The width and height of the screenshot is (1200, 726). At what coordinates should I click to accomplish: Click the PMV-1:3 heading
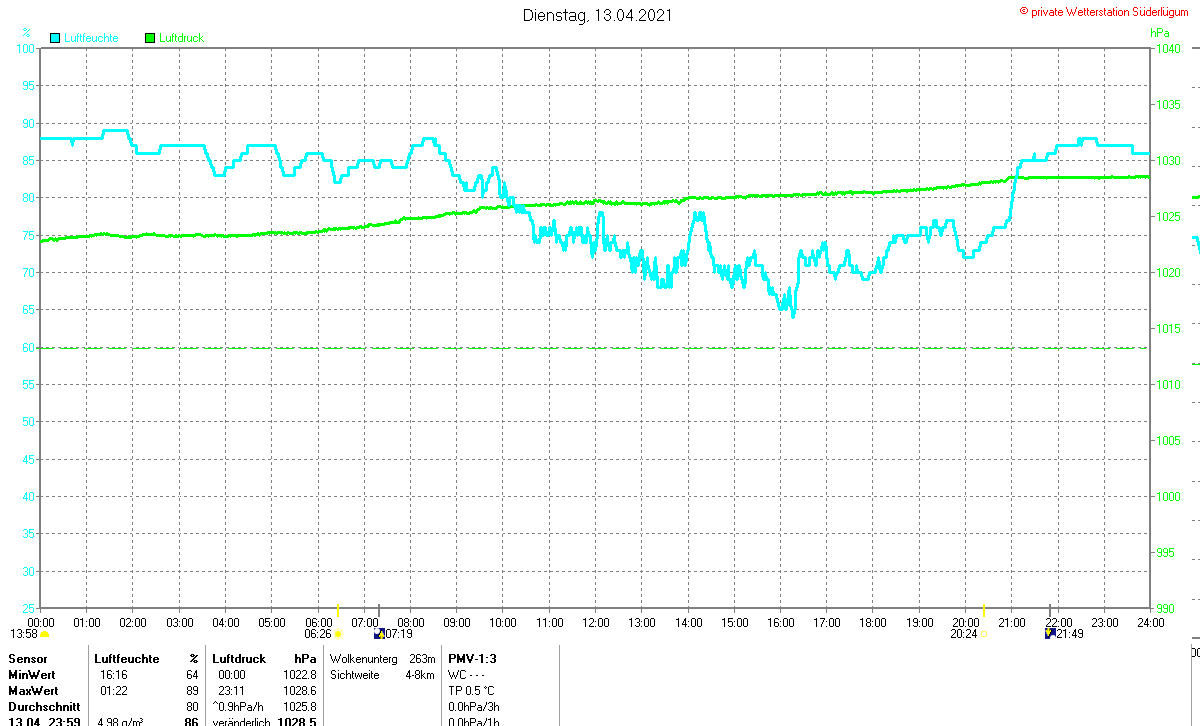point(473,659)
